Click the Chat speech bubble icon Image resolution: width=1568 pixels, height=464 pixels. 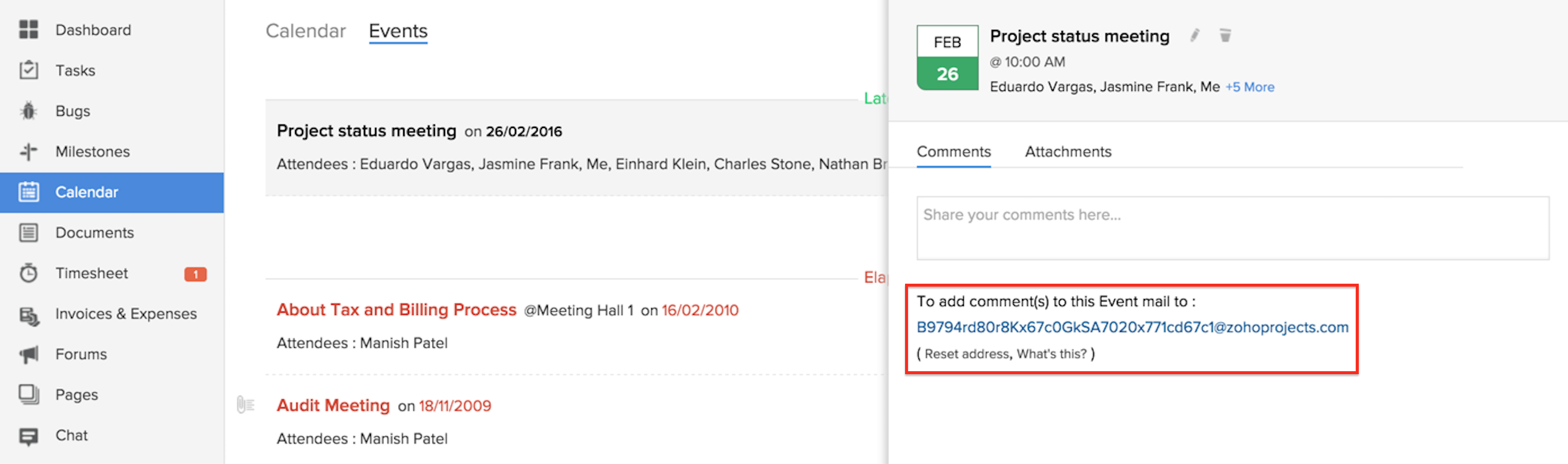[x=29, y=435]
